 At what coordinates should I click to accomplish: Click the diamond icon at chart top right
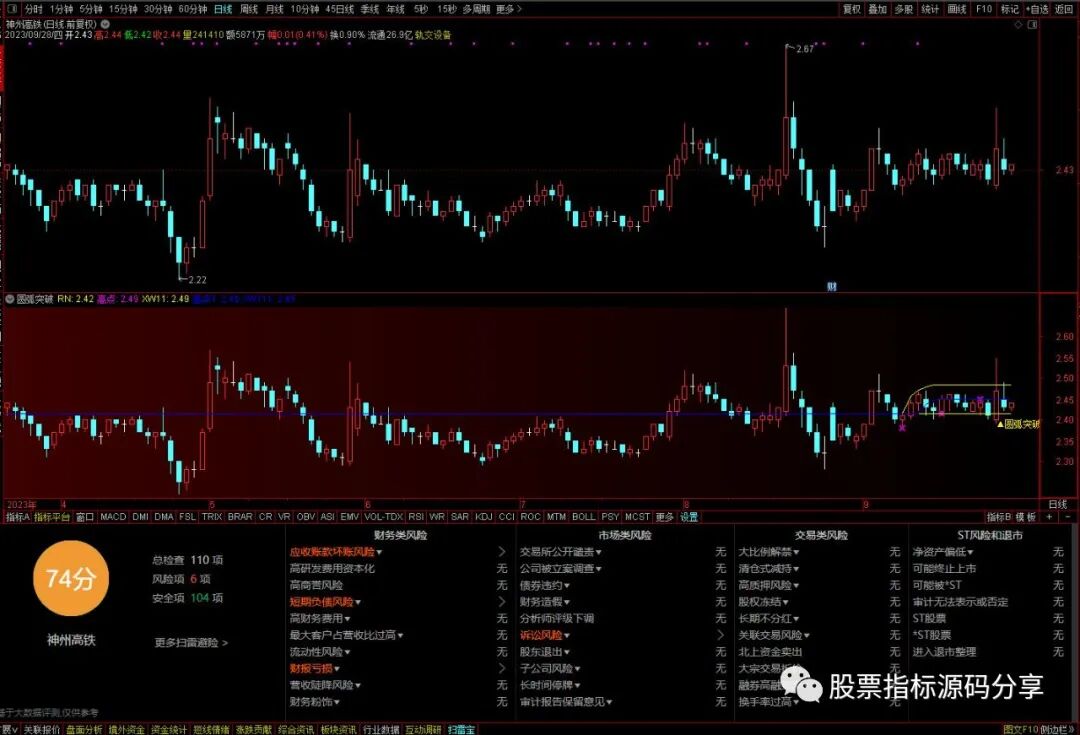(x=1019, y=24)
